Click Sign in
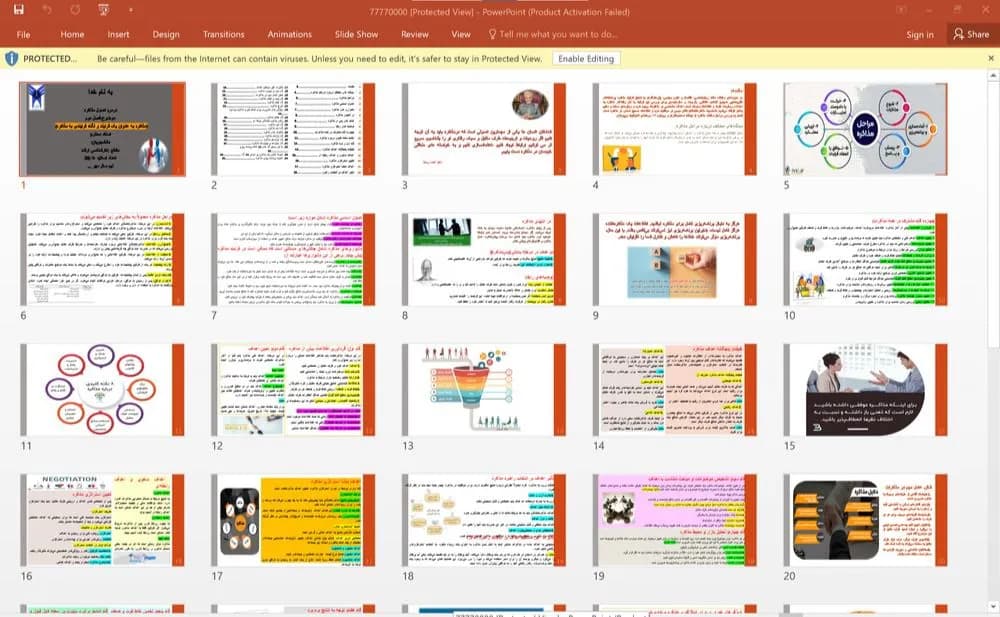 (920, 34)
